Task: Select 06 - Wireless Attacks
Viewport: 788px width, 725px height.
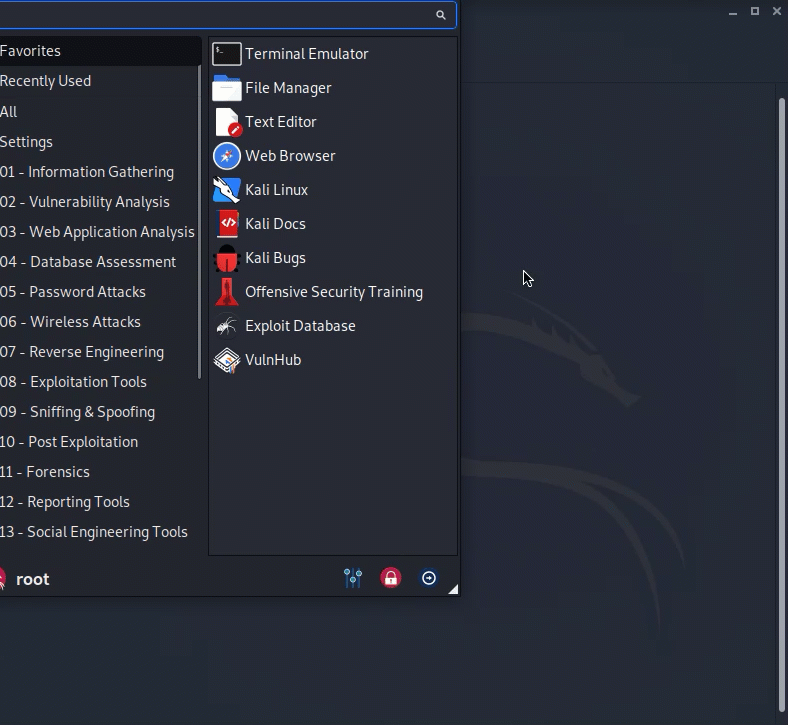Action: [x=98, y=322]
